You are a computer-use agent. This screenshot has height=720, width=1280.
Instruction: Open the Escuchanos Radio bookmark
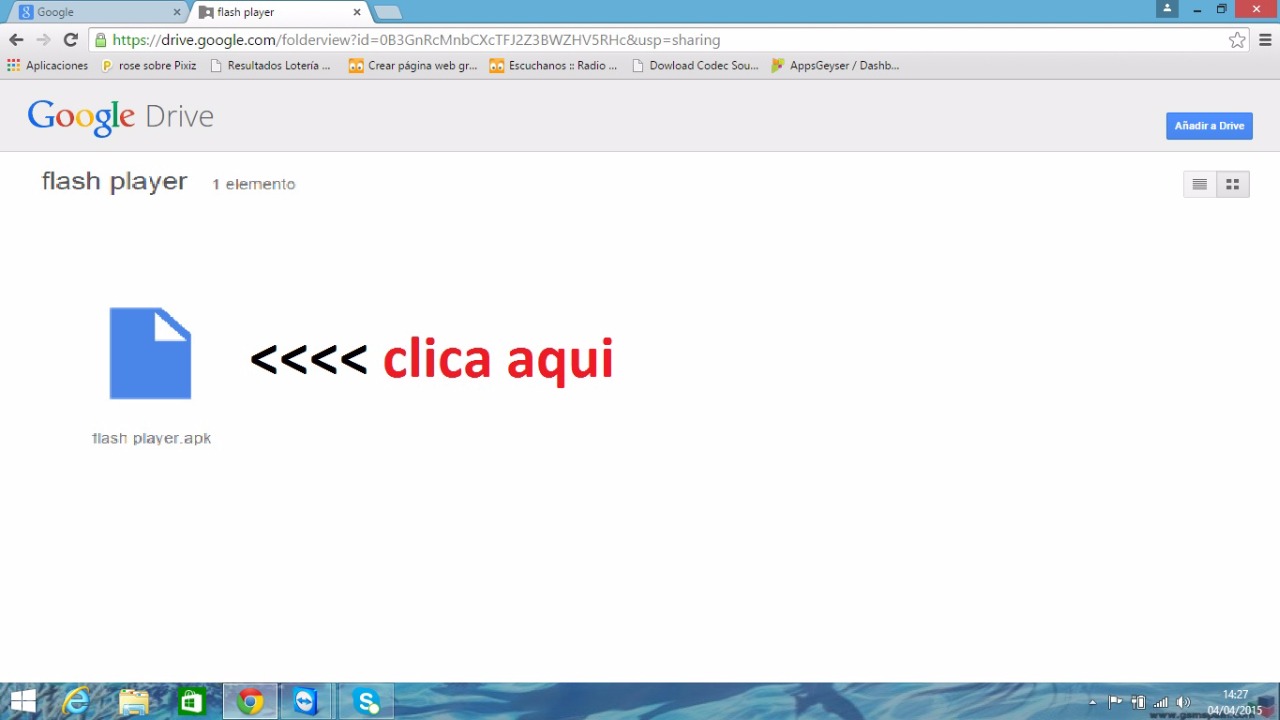click(x=553, y=65)
